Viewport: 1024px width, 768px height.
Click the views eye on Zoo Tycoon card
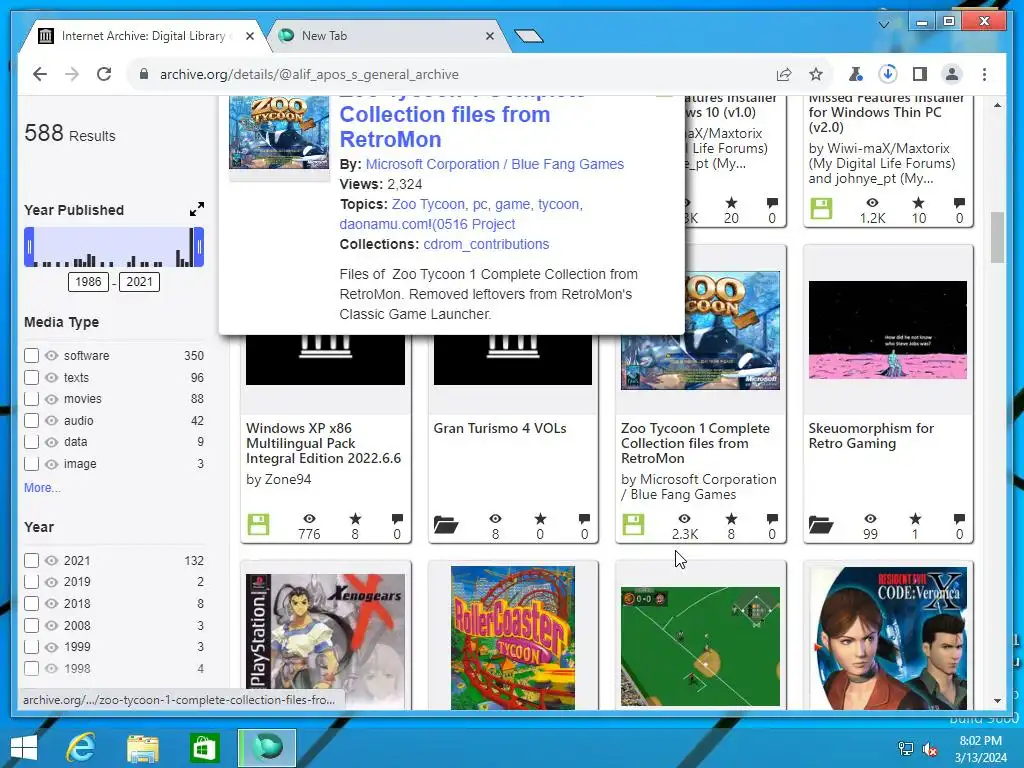(x=684, y=519)
